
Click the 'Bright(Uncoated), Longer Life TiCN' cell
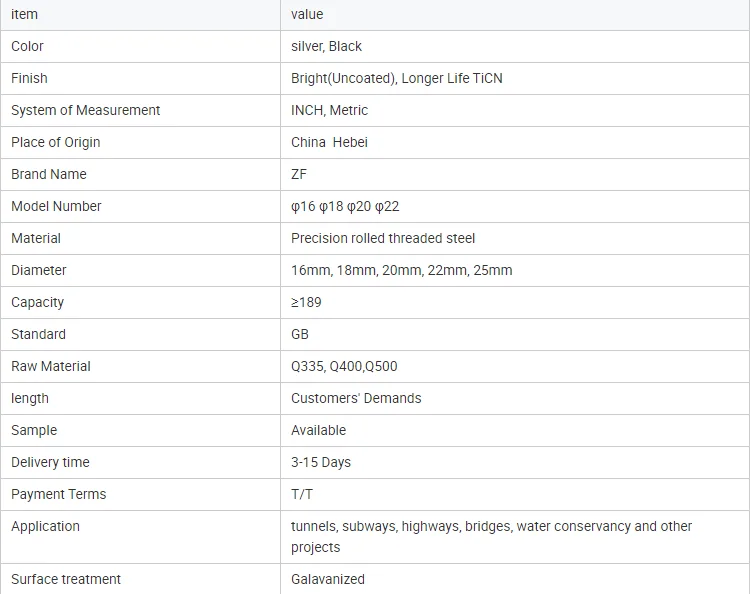pos(396,78)
